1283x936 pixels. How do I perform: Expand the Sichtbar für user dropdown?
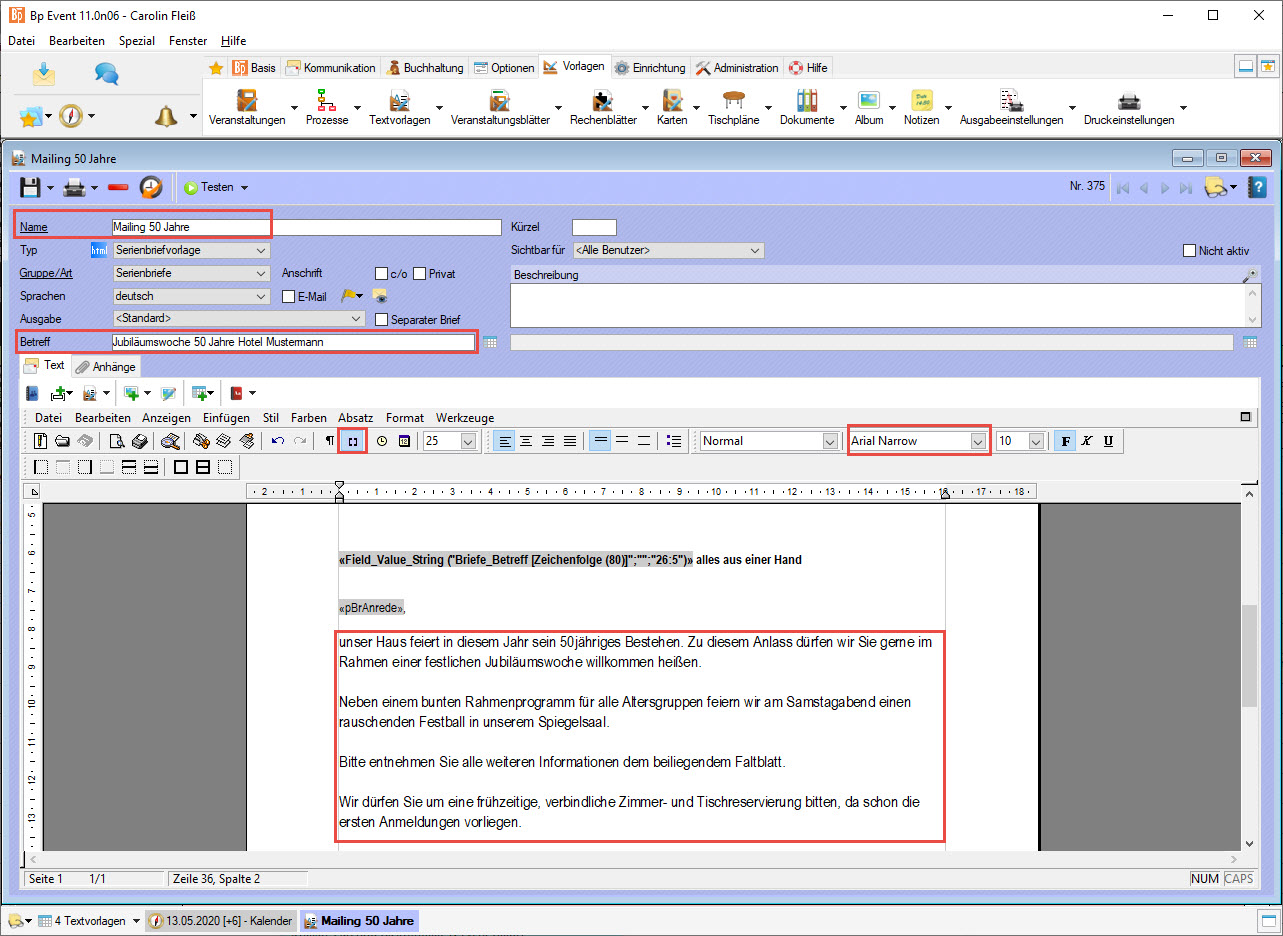[755, 251]
